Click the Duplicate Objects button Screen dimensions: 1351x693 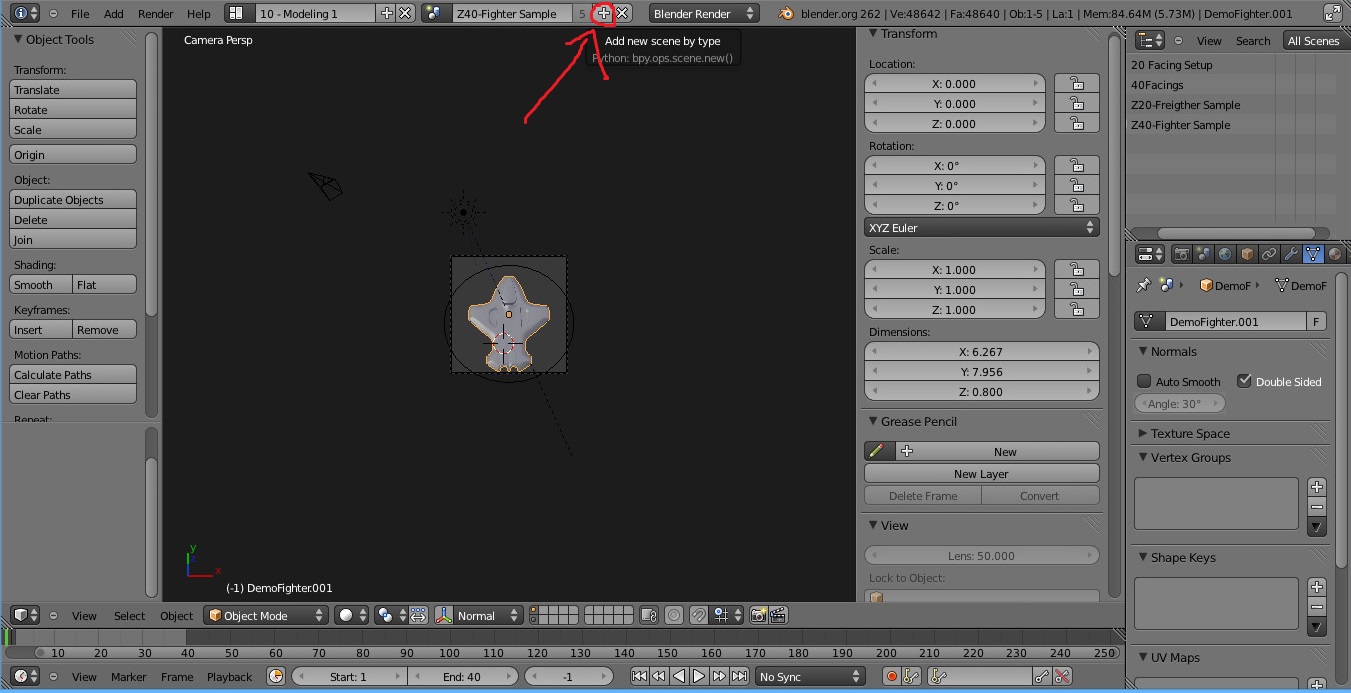point(73,200)
